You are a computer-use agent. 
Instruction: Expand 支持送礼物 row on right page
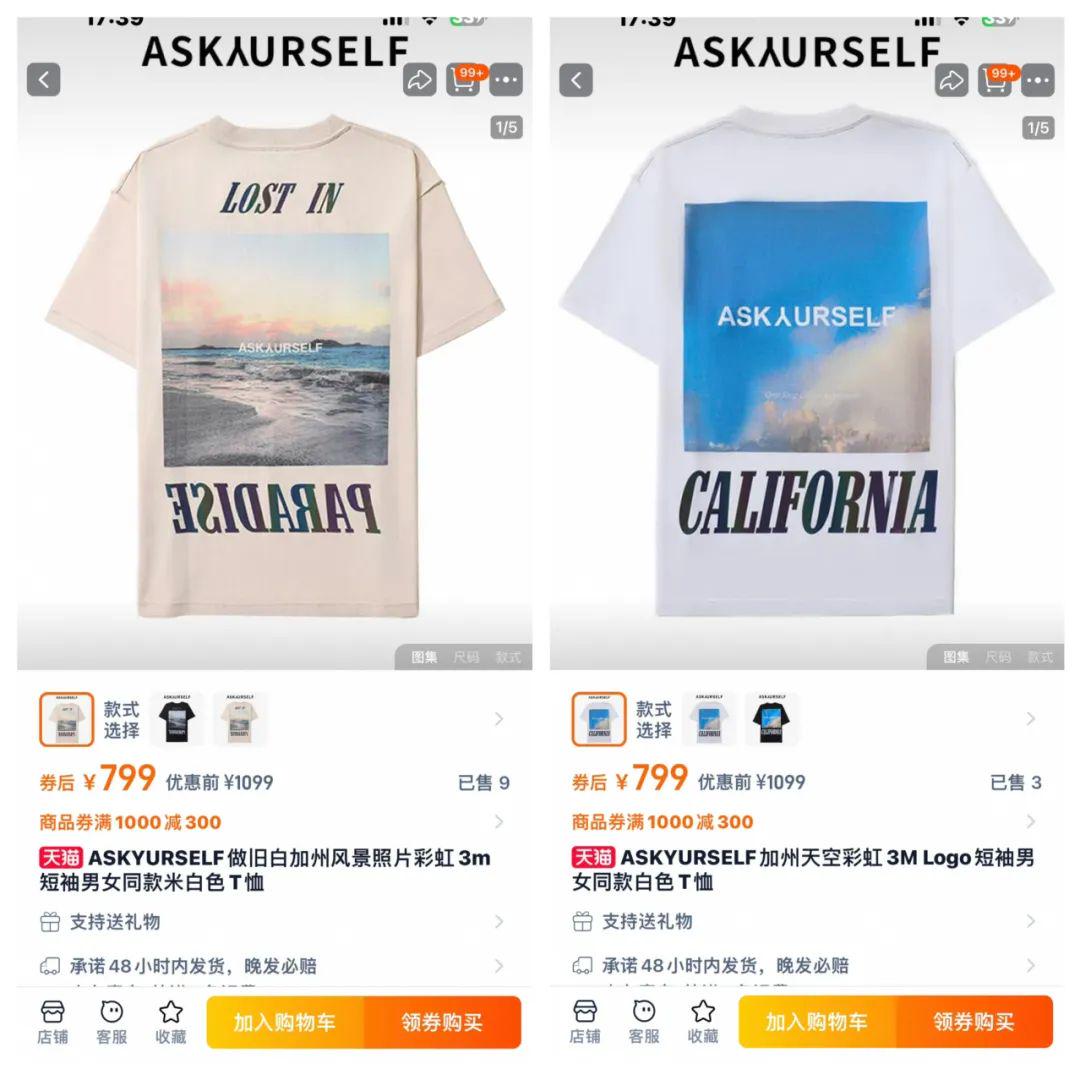coord(806,921)
